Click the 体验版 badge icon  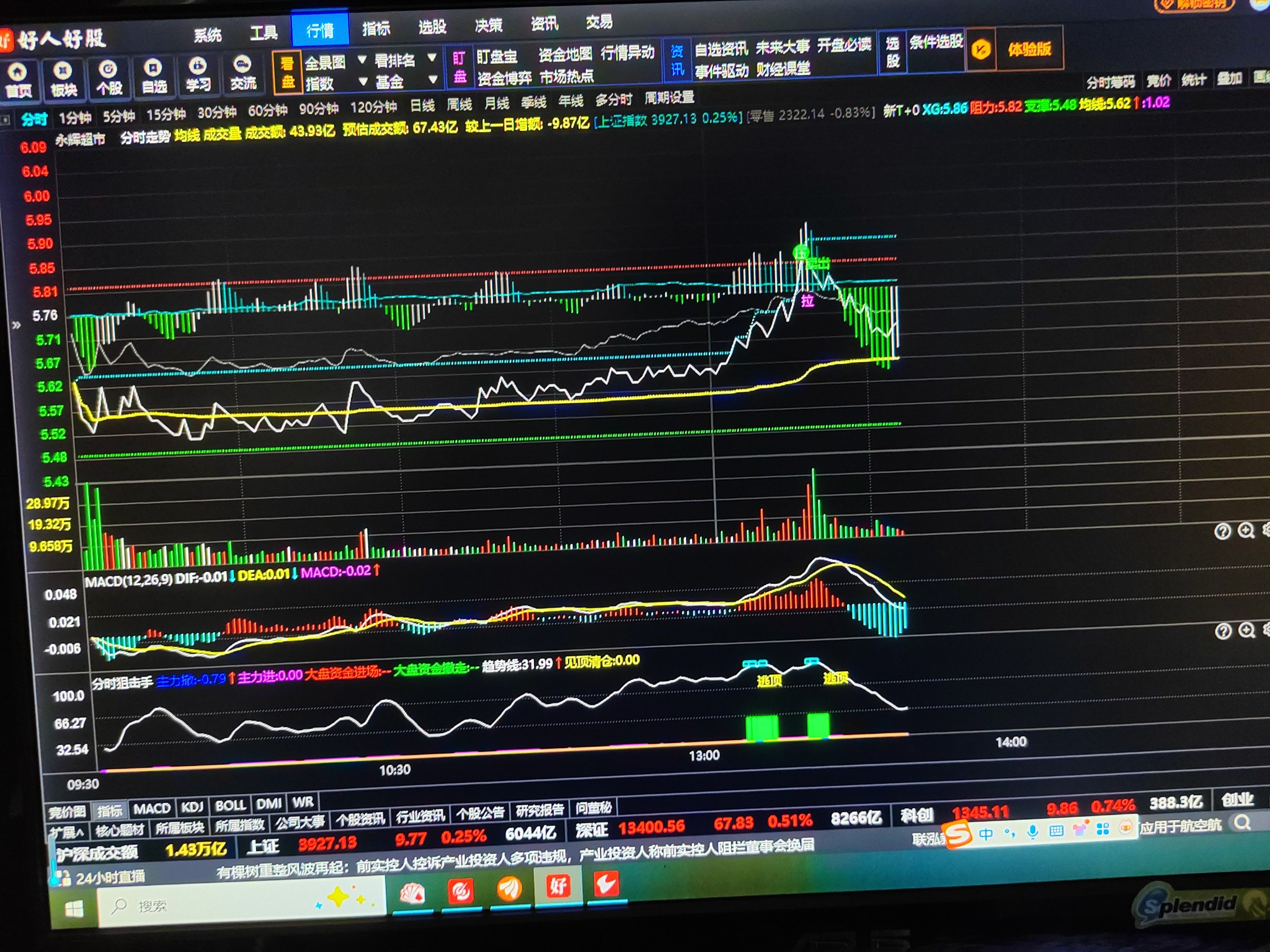tap(981, 50)
